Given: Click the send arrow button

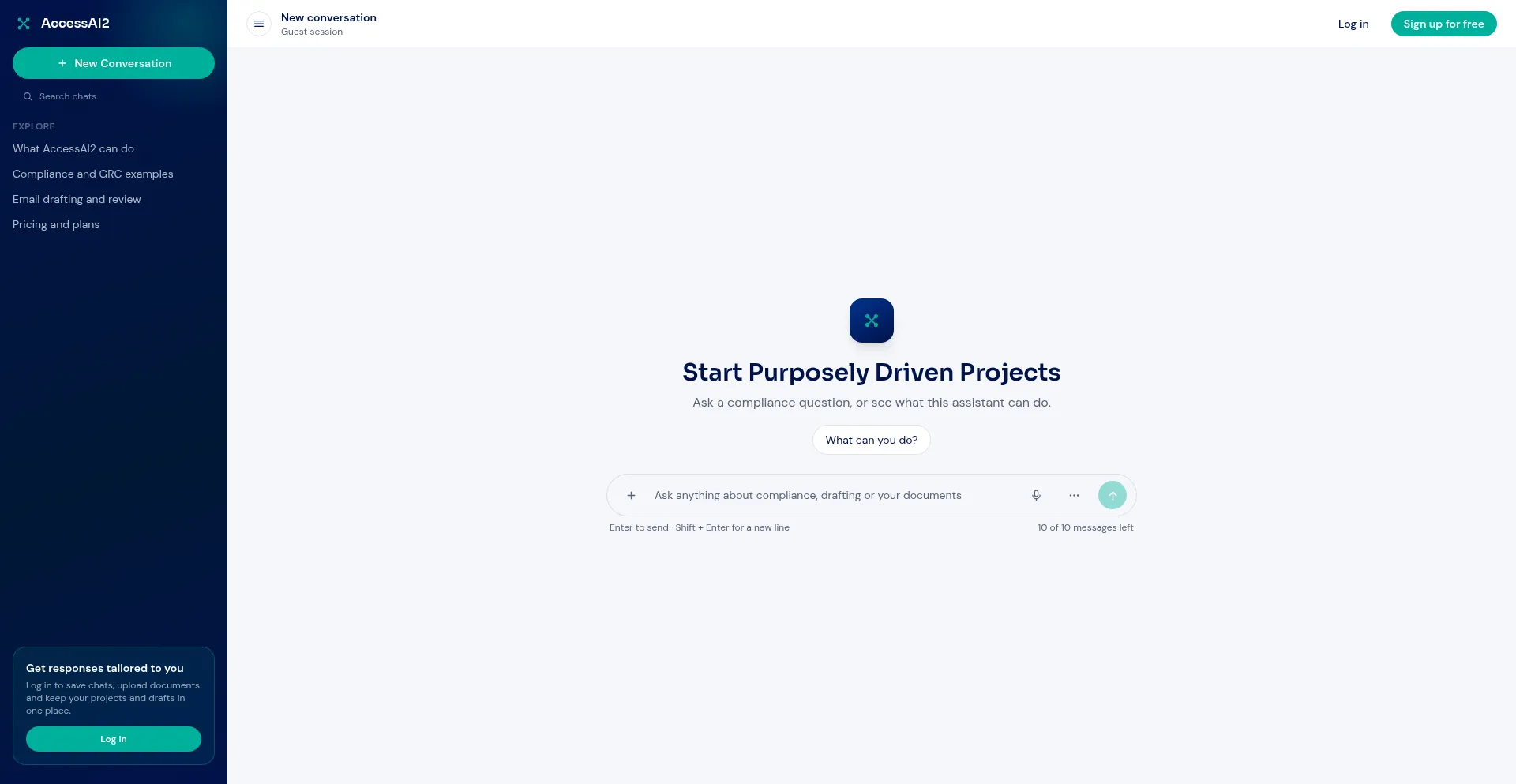Looking at the screenshot, I should click(1113, 496).
